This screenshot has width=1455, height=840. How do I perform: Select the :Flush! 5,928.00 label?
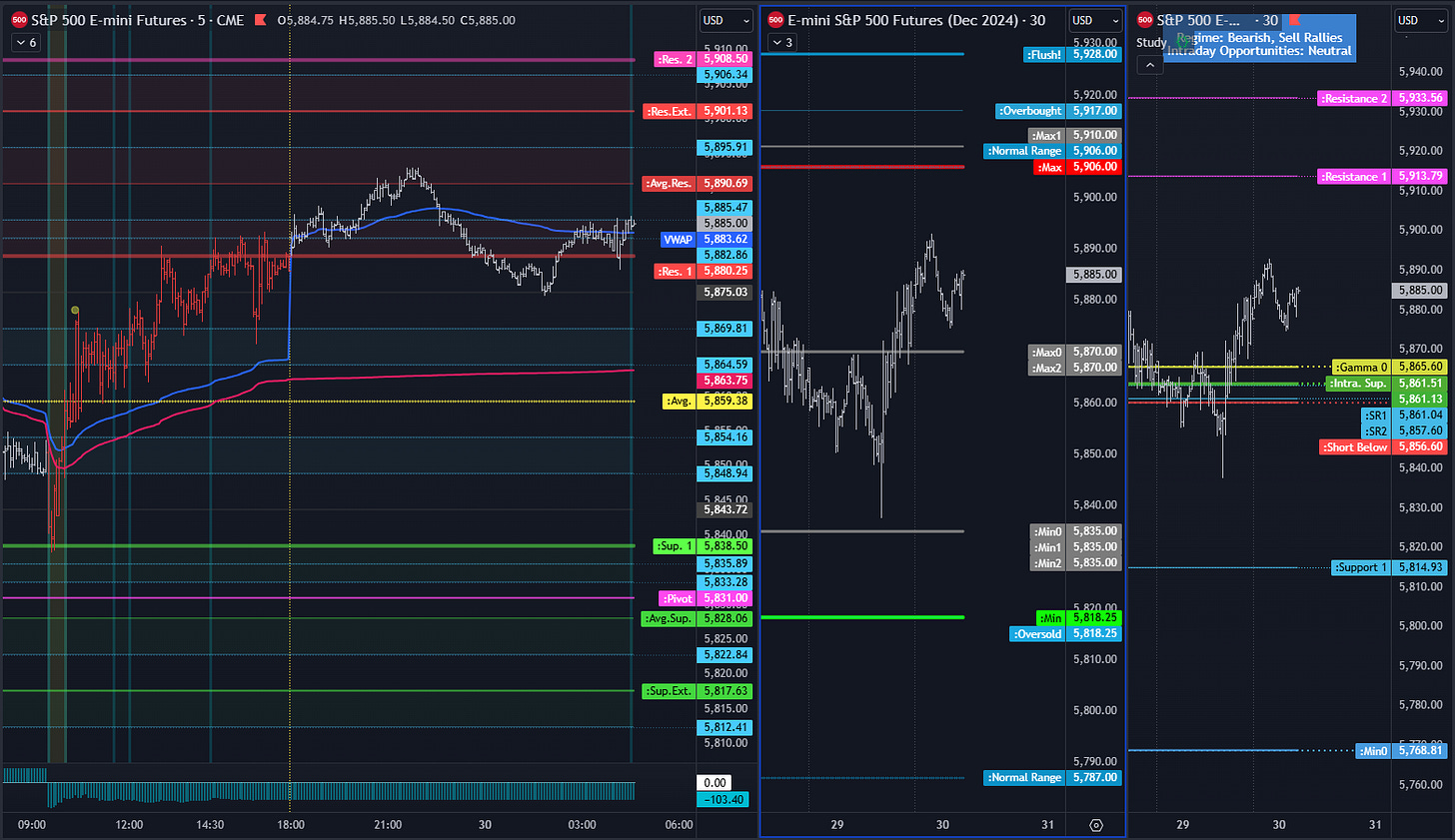pos(1073,55)
